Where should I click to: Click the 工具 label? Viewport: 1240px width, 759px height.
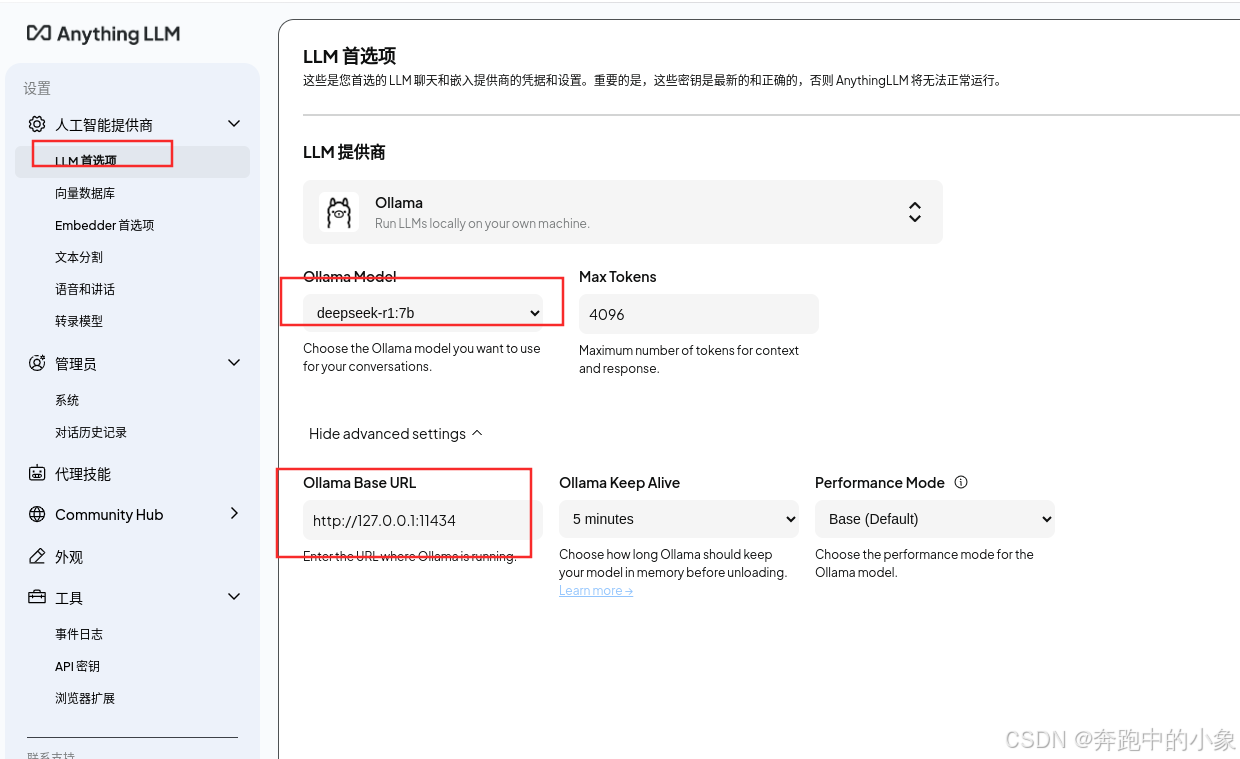(x=69, y=598)
